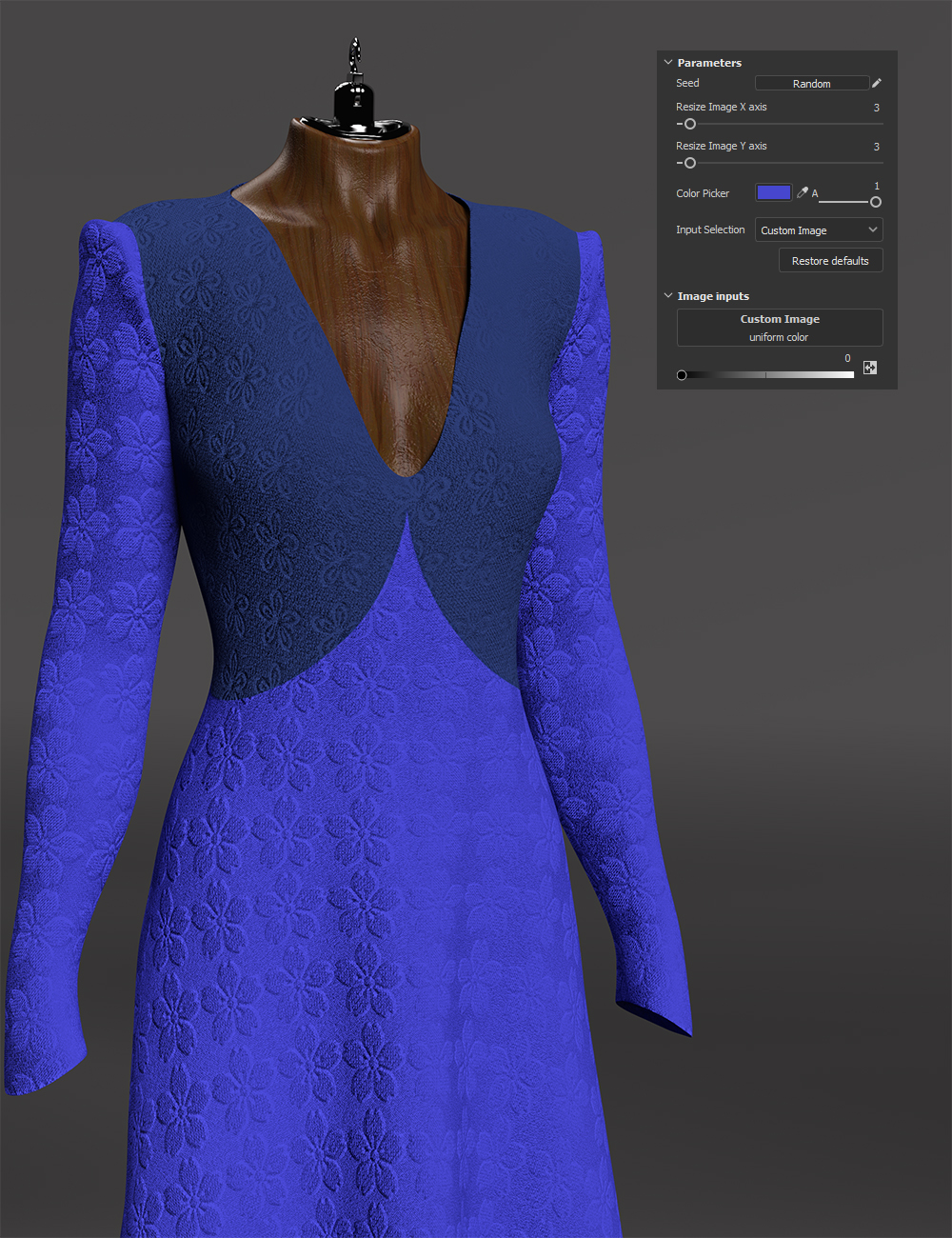Click the chevron on the Parameters header
The image size is (952, 1238).
(x=667, y=62)
